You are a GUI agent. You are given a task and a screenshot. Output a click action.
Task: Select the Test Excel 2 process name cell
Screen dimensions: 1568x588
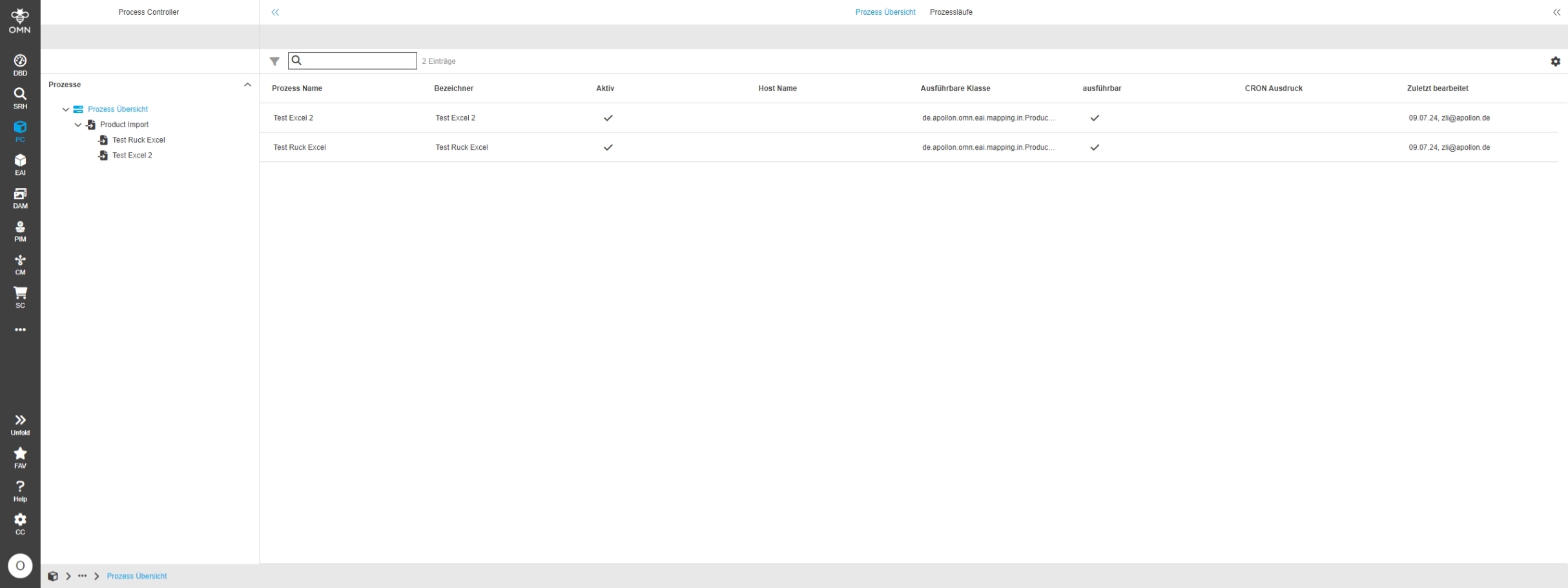(x=293, y=118)
